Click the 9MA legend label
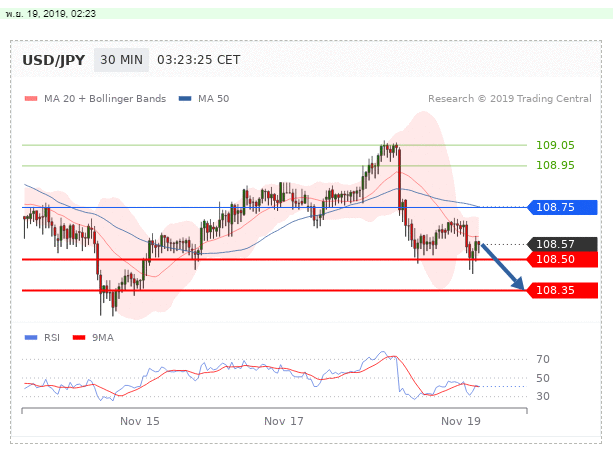The image size is (613, 453). (x=103, y=337)
